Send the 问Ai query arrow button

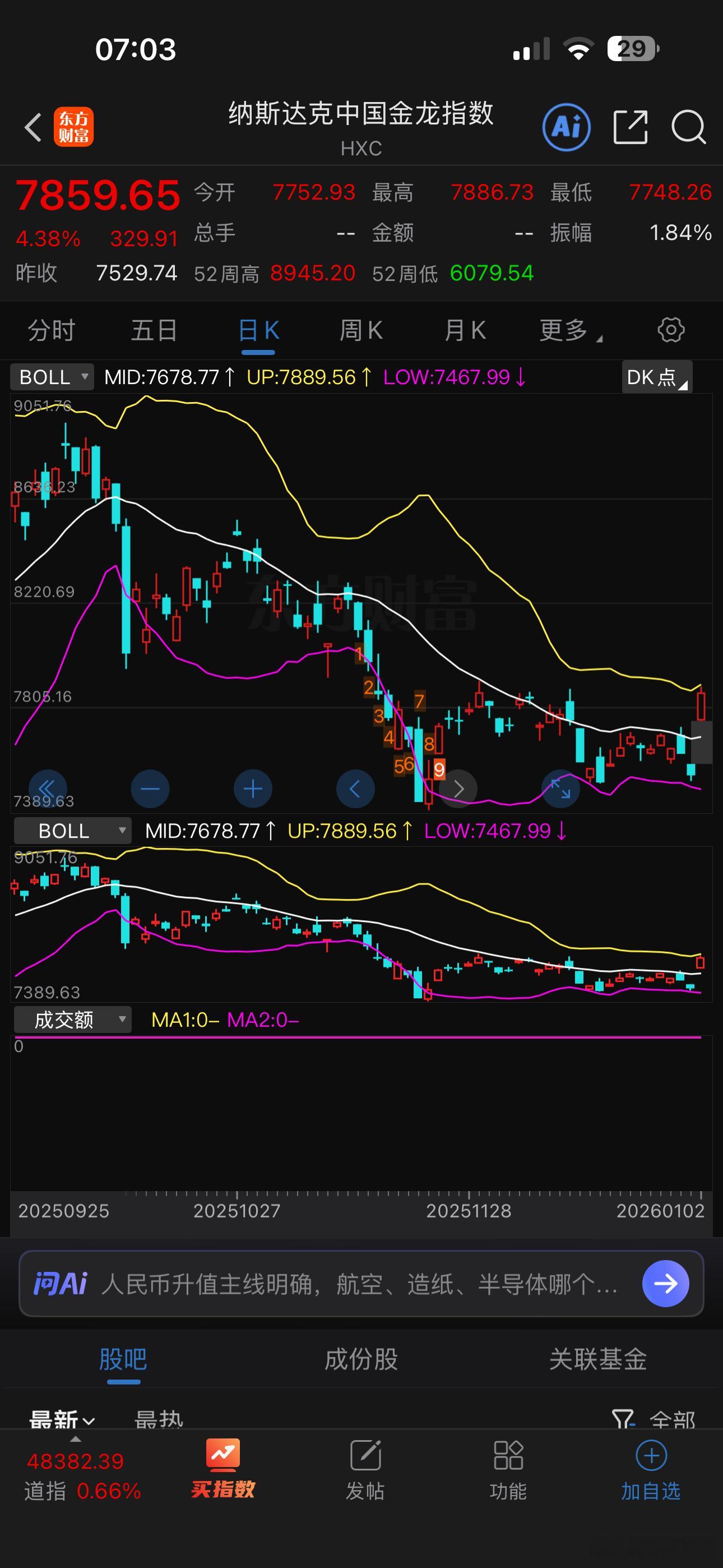[x=666, y=1284]
